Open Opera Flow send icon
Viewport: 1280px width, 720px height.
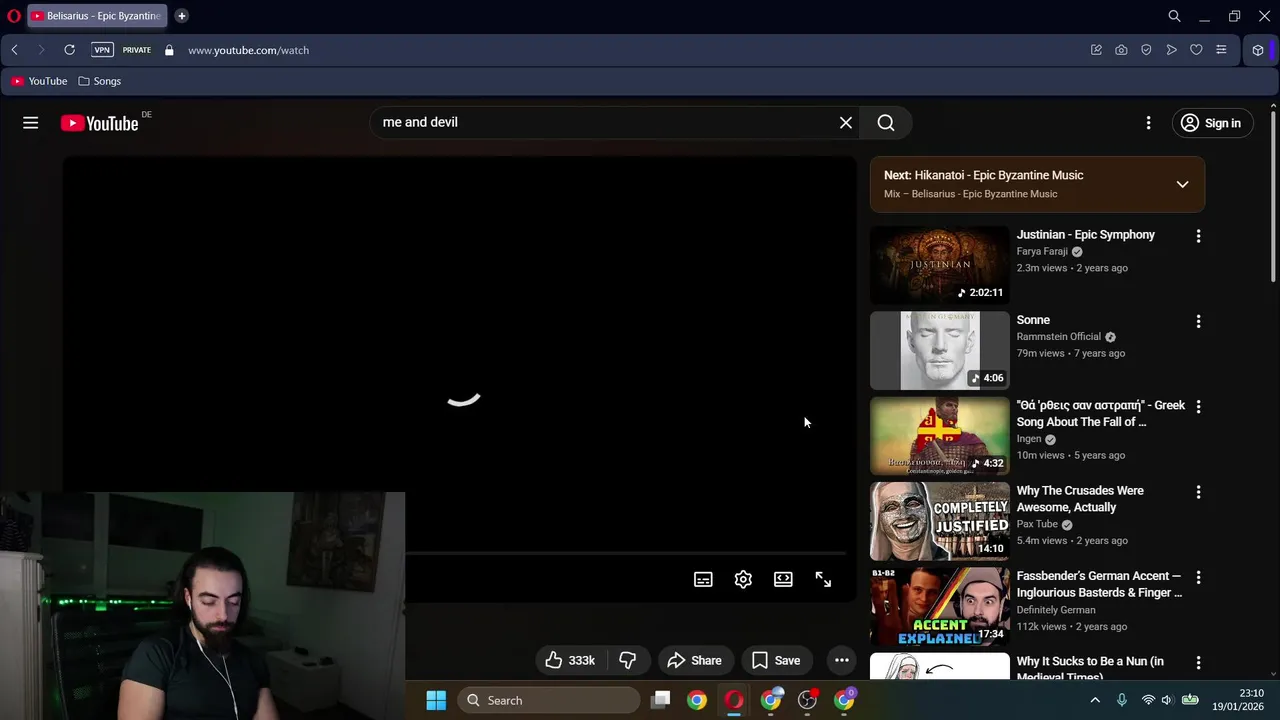click(1171, 50)
